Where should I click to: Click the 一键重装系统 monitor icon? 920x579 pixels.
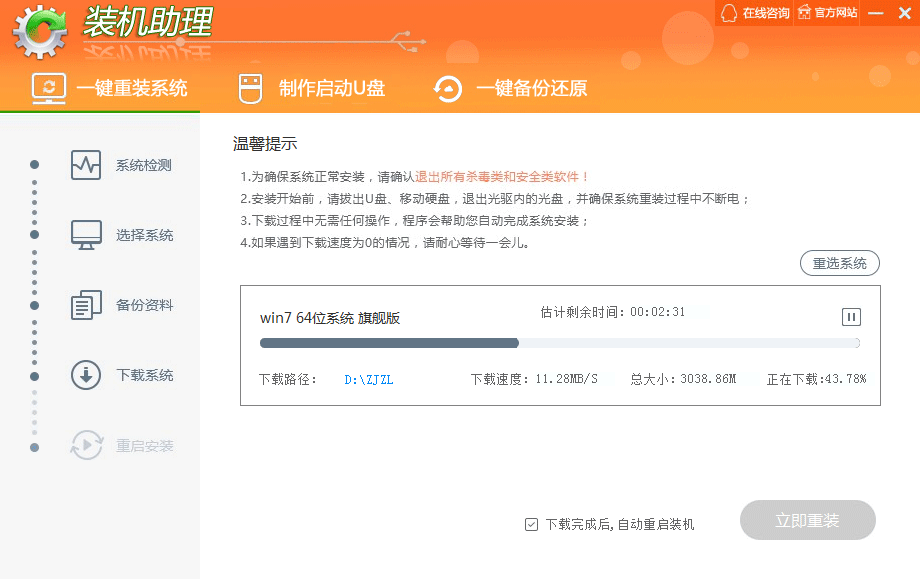pos(49,89)
